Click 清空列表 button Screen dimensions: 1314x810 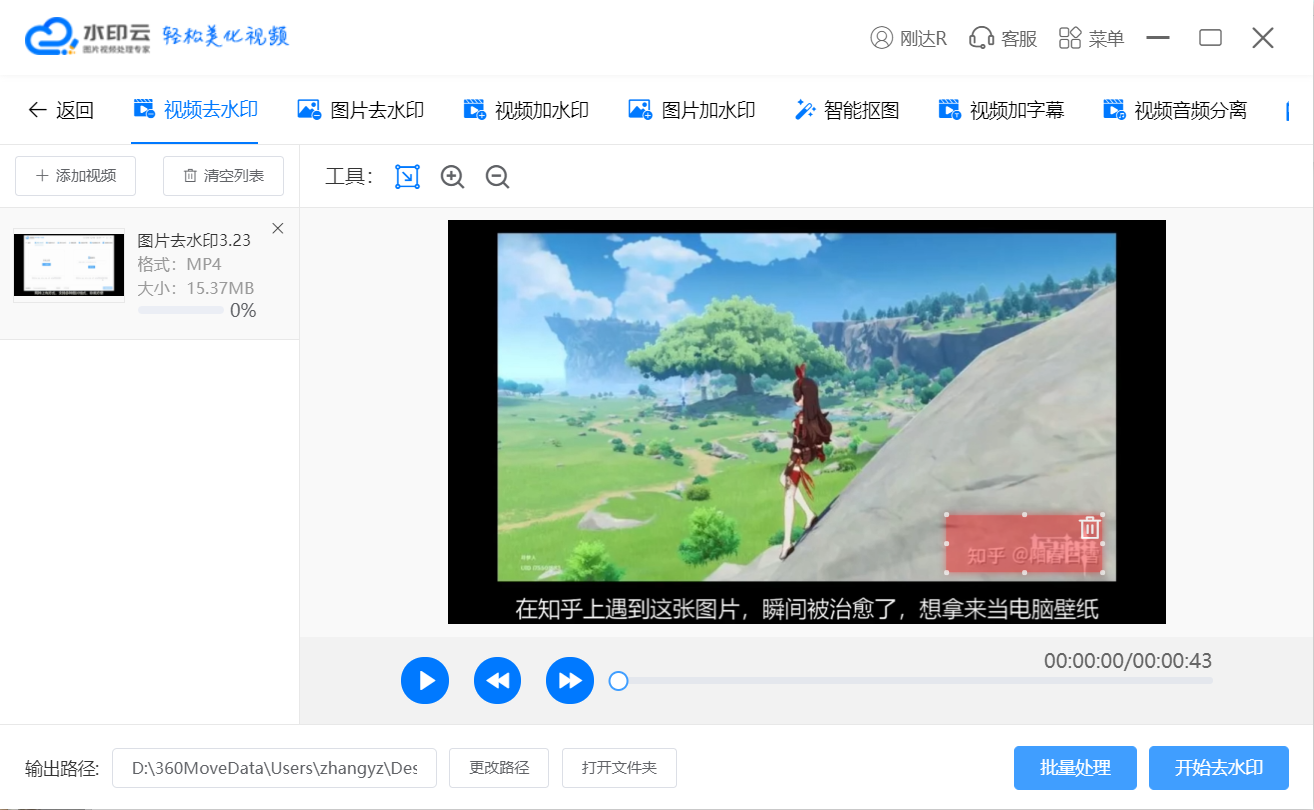pos(223,176)
